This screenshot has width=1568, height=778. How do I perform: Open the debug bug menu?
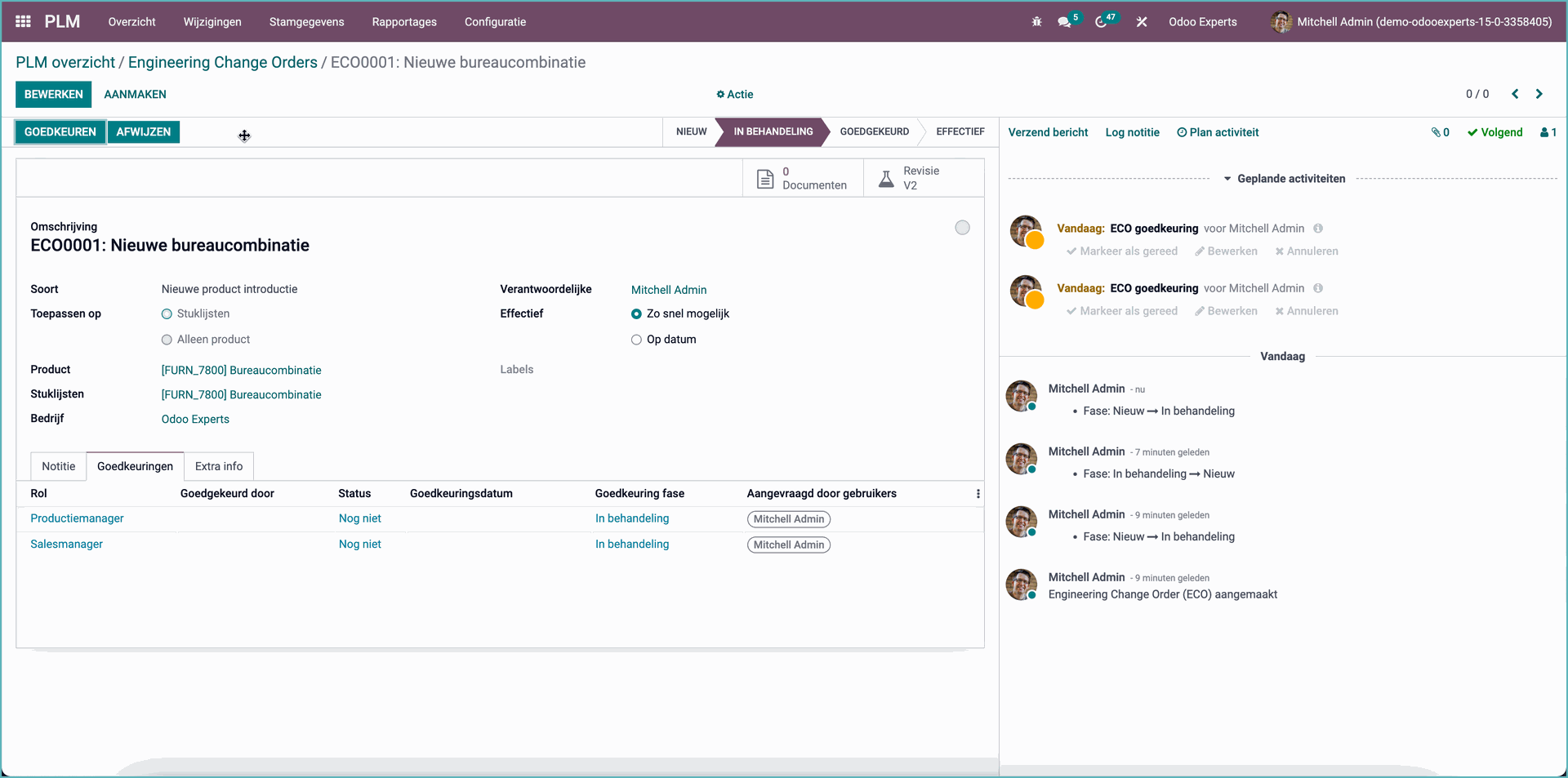(1036, 22)
